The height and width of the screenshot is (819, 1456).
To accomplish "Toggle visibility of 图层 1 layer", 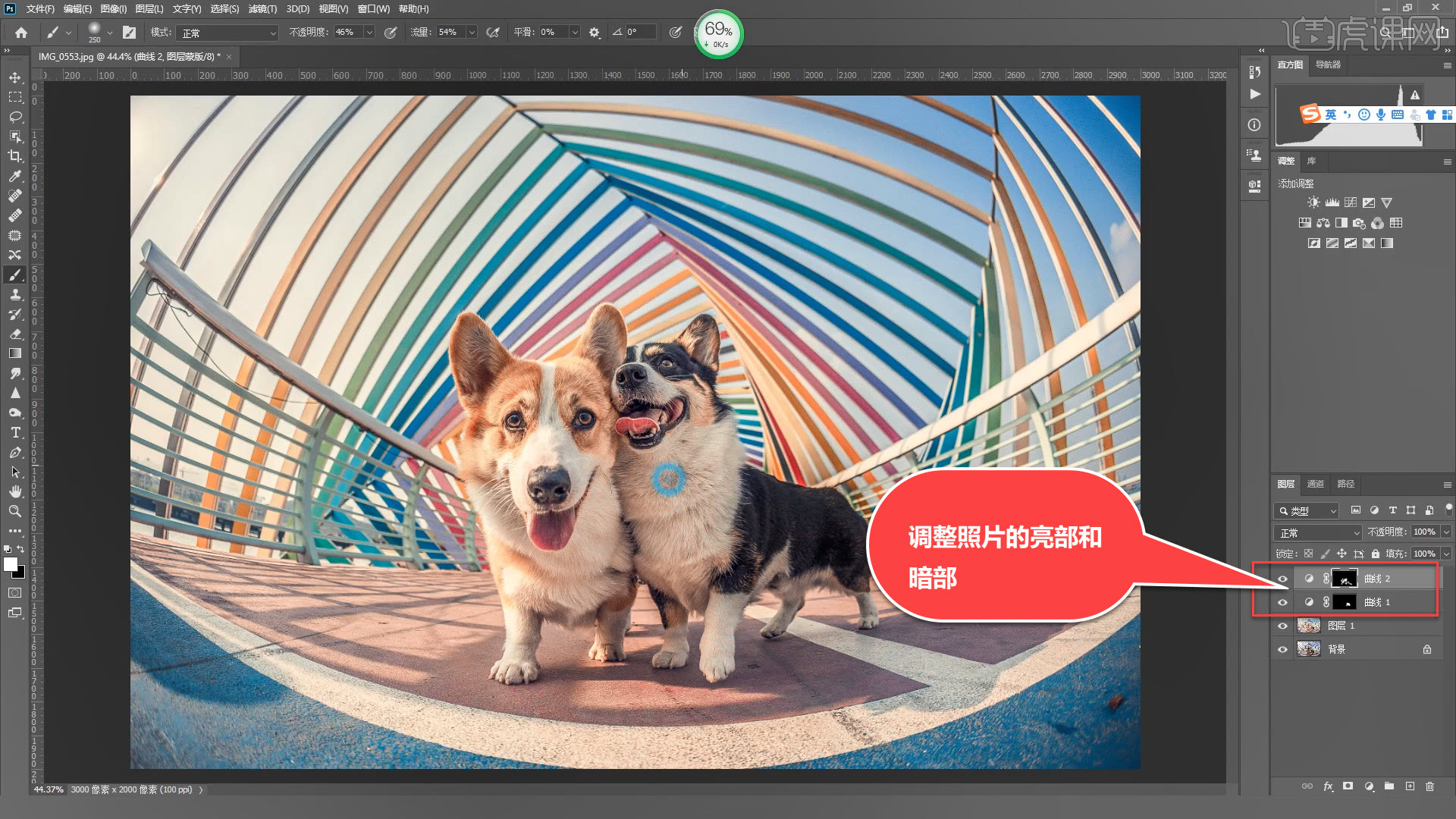I will [1282, 626].
